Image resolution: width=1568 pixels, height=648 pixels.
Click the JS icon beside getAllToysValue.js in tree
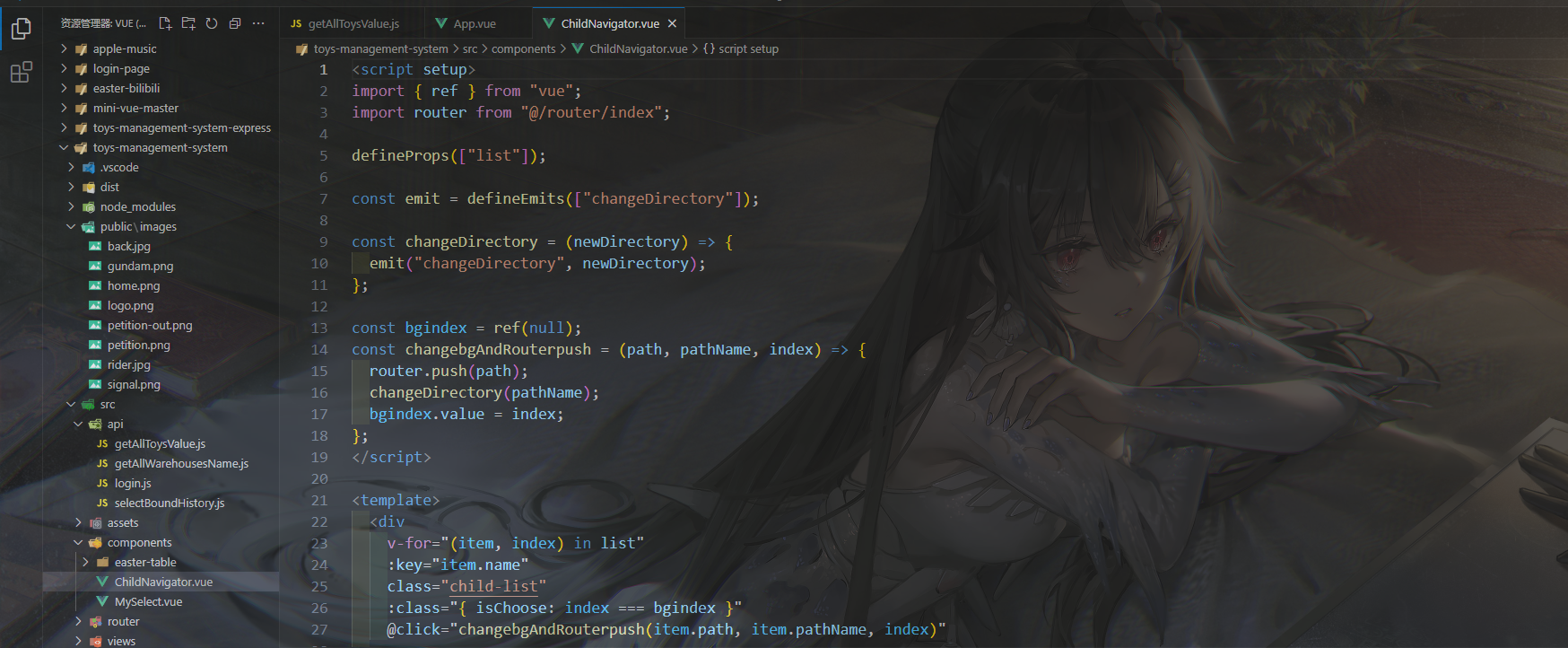[x=102, y=443]
